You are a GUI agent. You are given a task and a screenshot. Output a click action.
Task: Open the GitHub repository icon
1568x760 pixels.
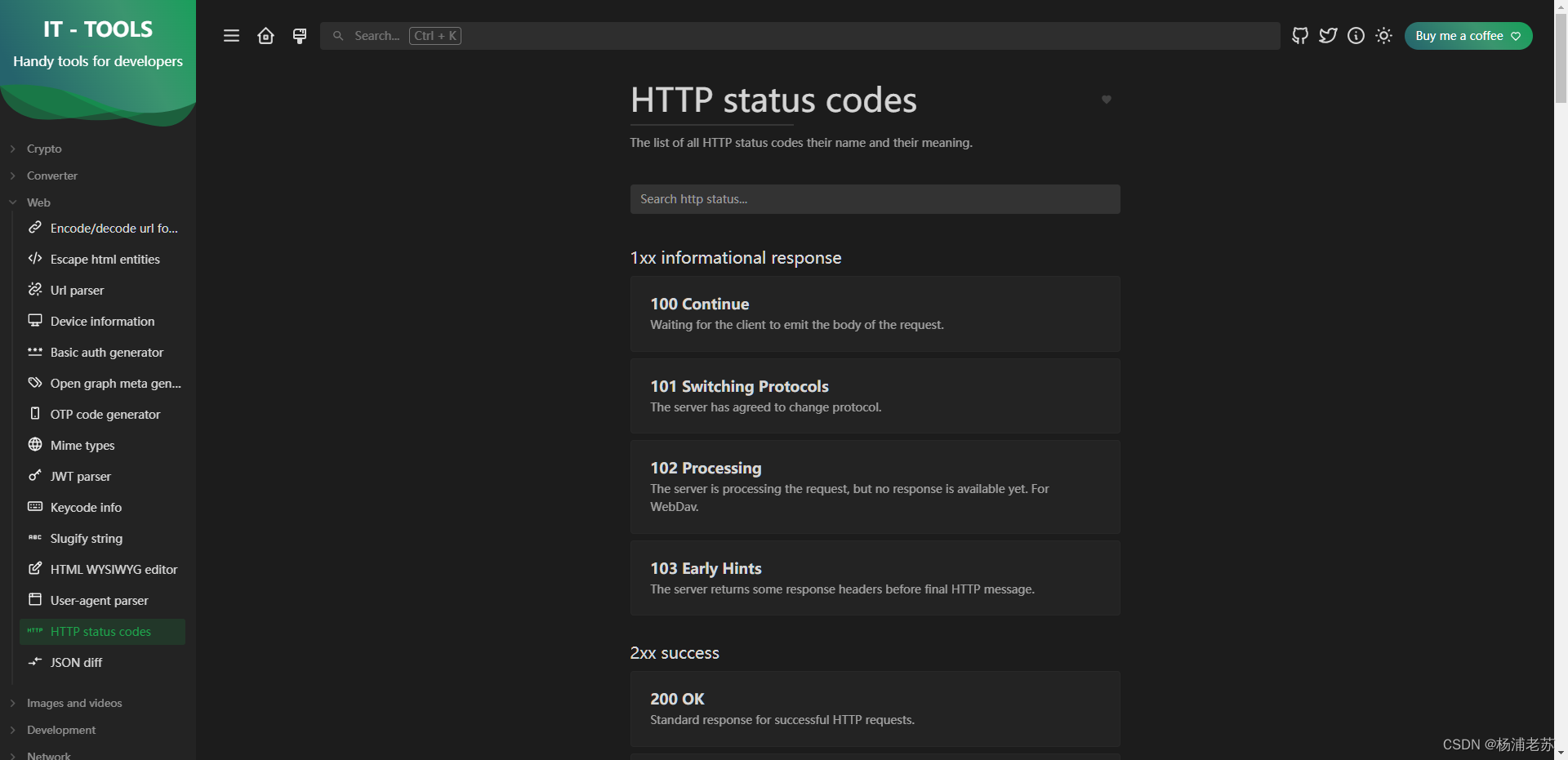[1300, 36]
